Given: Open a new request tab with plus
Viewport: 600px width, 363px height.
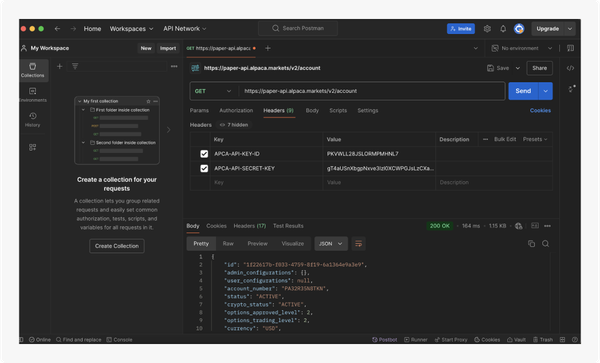Looking at the screenshot, I should pos(268,48).
